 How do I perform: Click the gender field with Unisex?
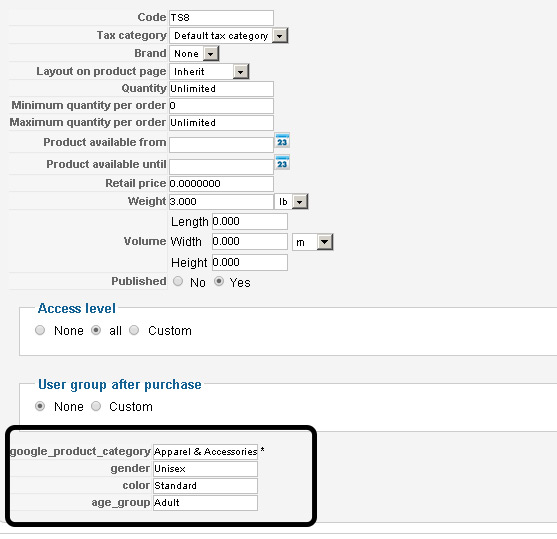(205, 469)
